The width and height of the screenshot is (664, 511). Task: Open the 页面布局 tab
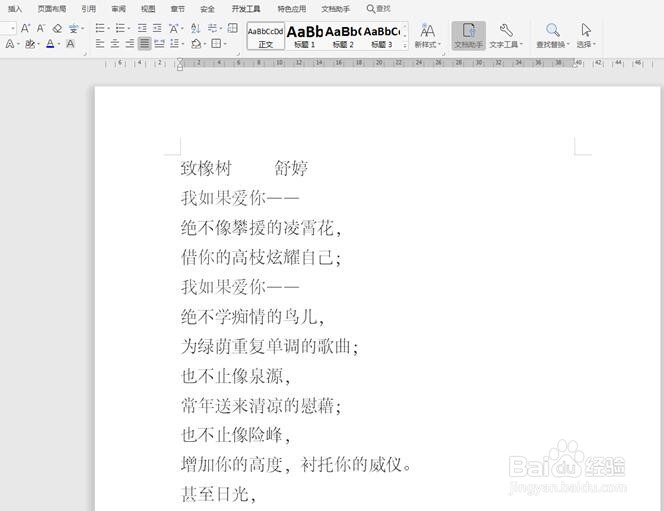52,9
